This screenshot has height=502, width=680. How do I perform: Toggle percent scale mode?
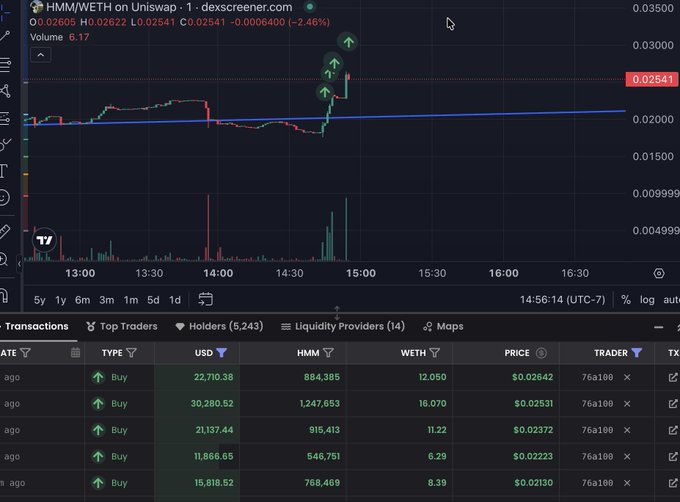625,300
